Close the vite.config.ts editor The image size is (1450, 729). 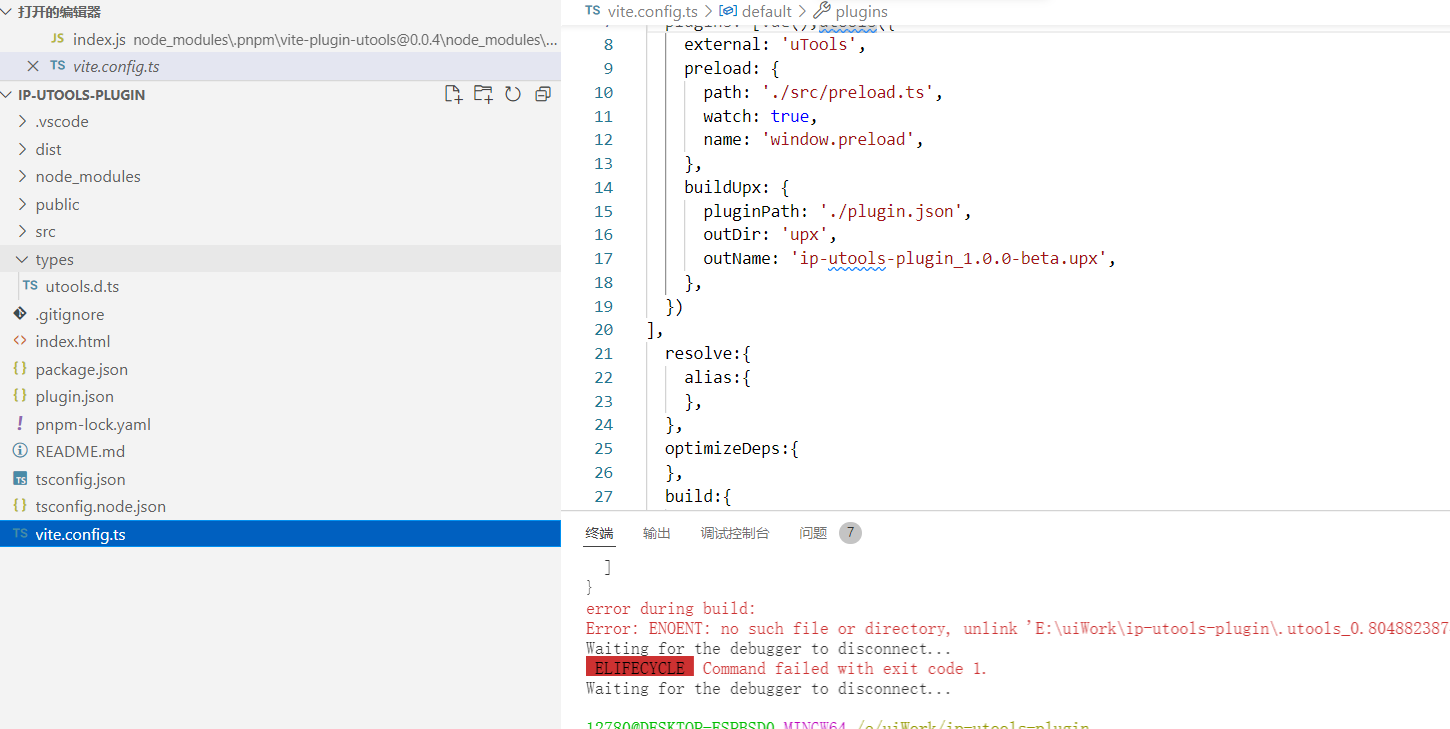[33, 66]
